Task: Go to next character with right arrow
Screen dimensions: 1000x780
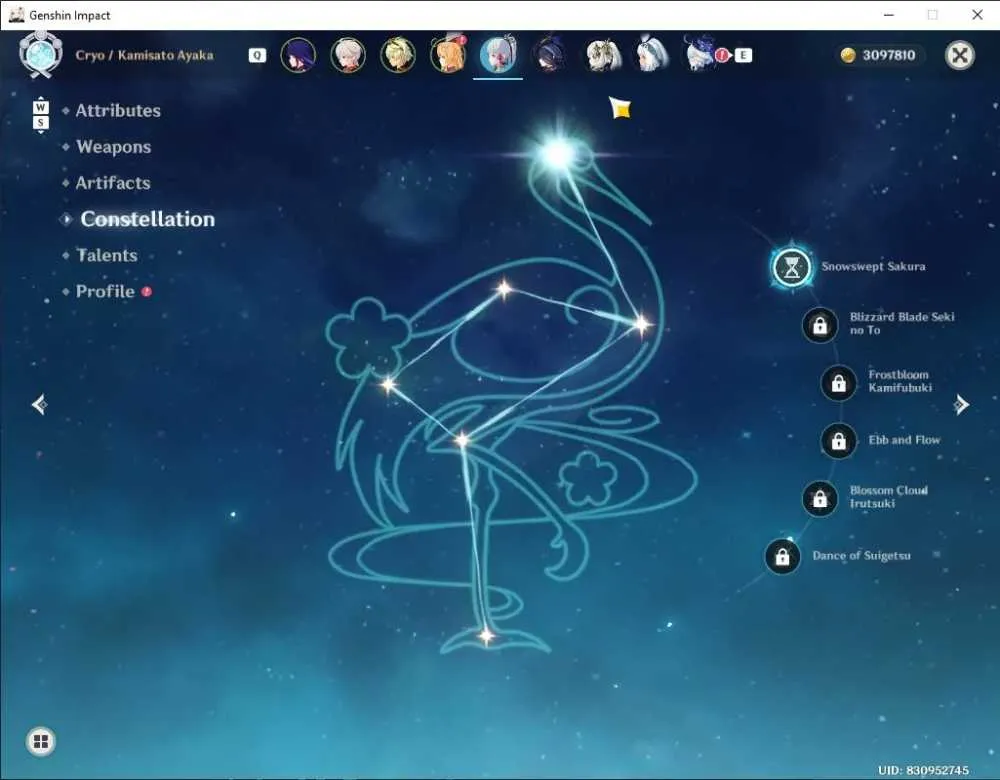Action: click(961, 404)
